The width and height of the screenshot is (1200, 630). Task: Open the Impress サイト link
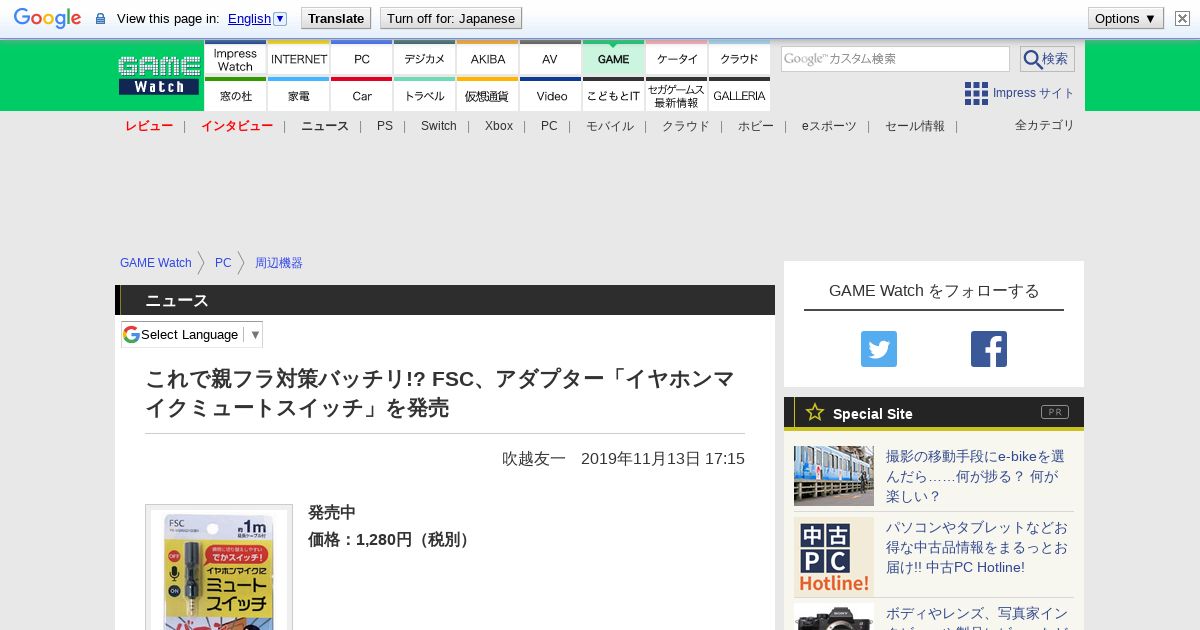[1033, 93]
